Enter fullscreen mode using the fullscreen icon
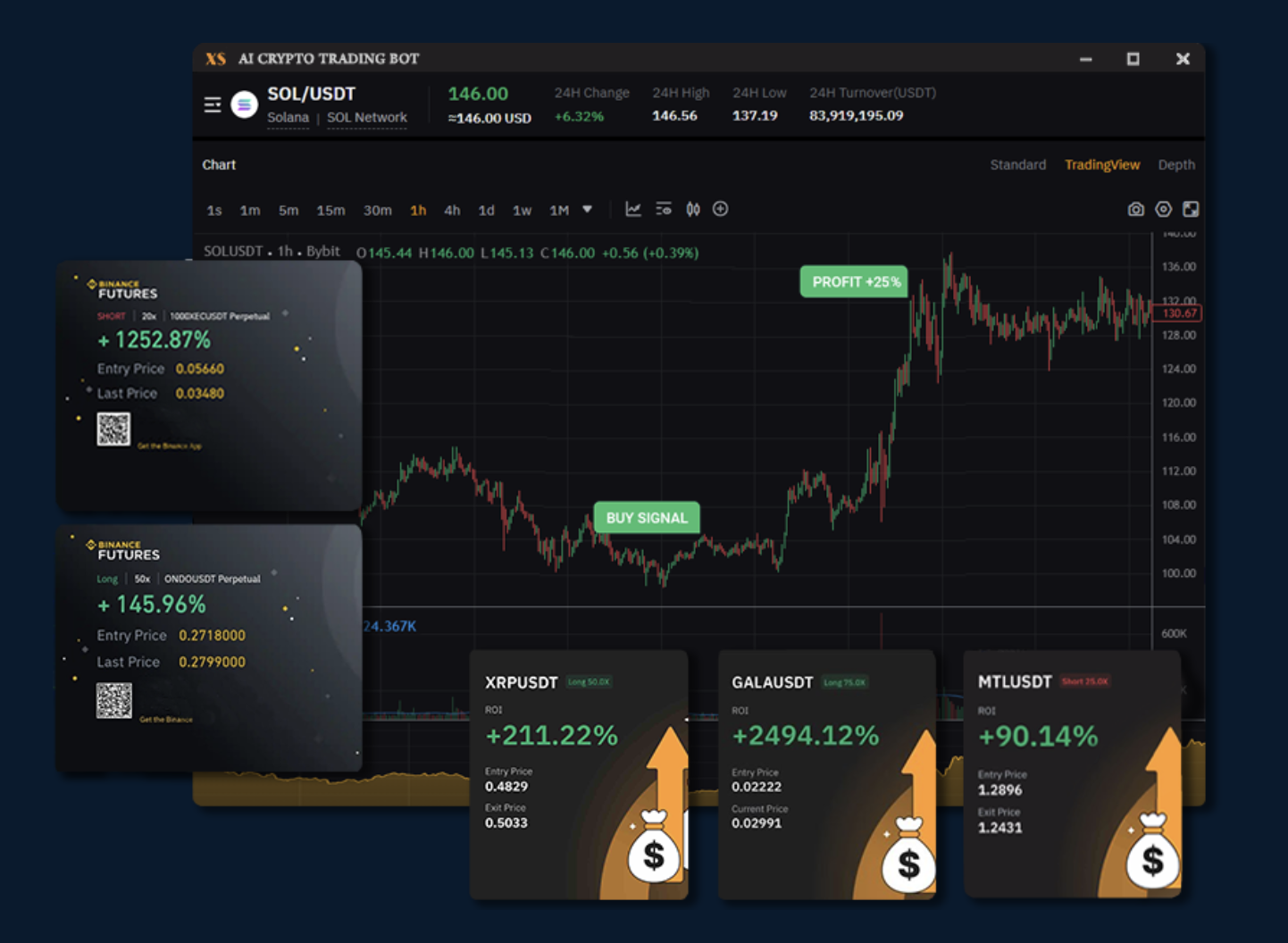The image size is (1288, 943). (x=1191, y=209)
